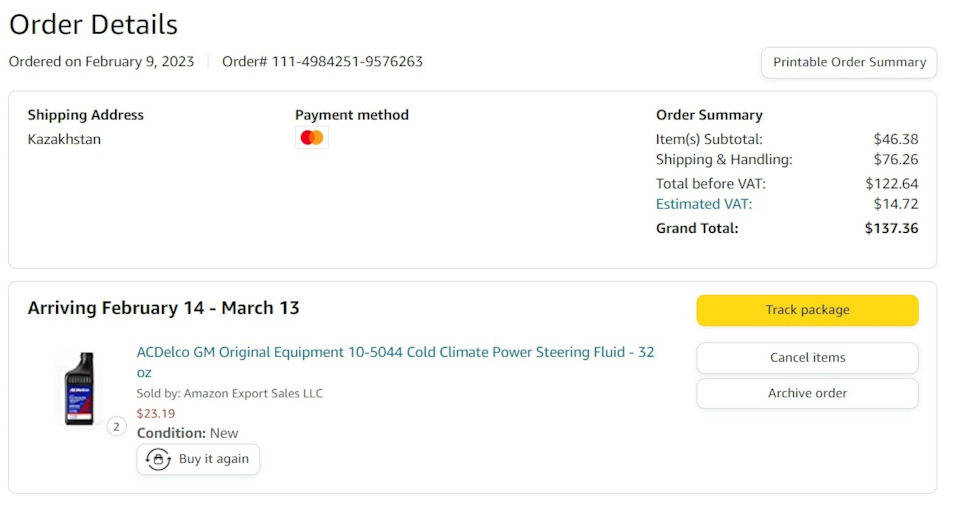
Task: Click the Ordered on February 9, 2023 date
Action: (101, 62)
